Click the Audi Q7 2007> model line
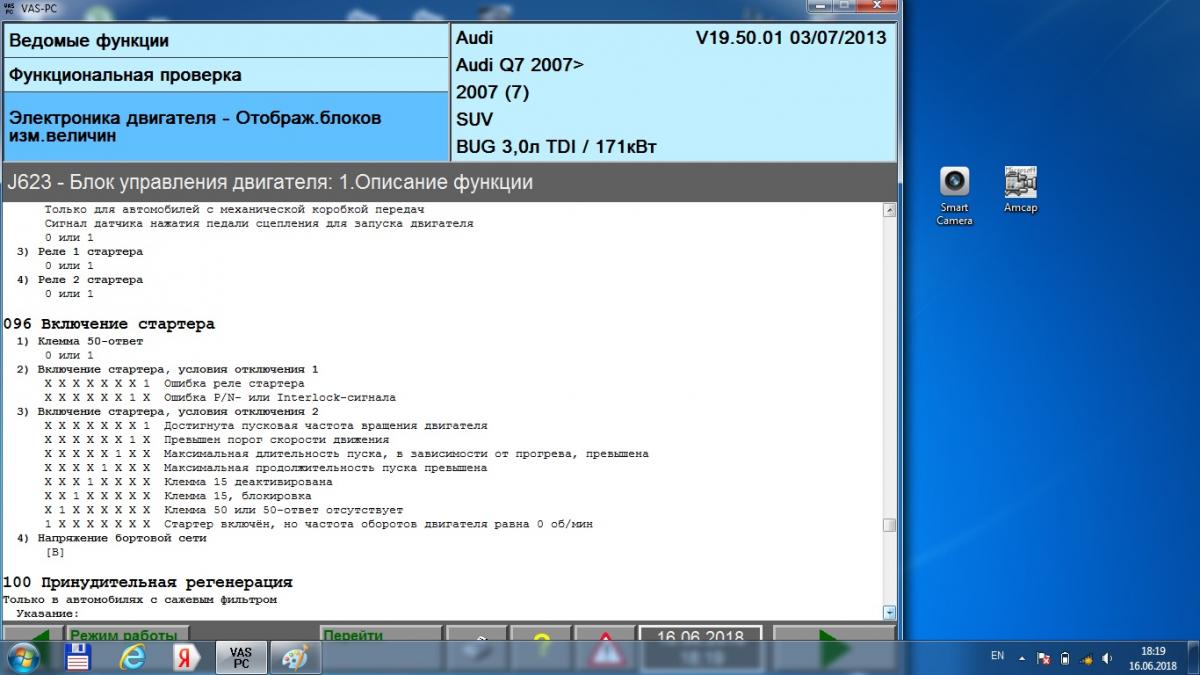 pyautogui.click(x=520, y=65)
